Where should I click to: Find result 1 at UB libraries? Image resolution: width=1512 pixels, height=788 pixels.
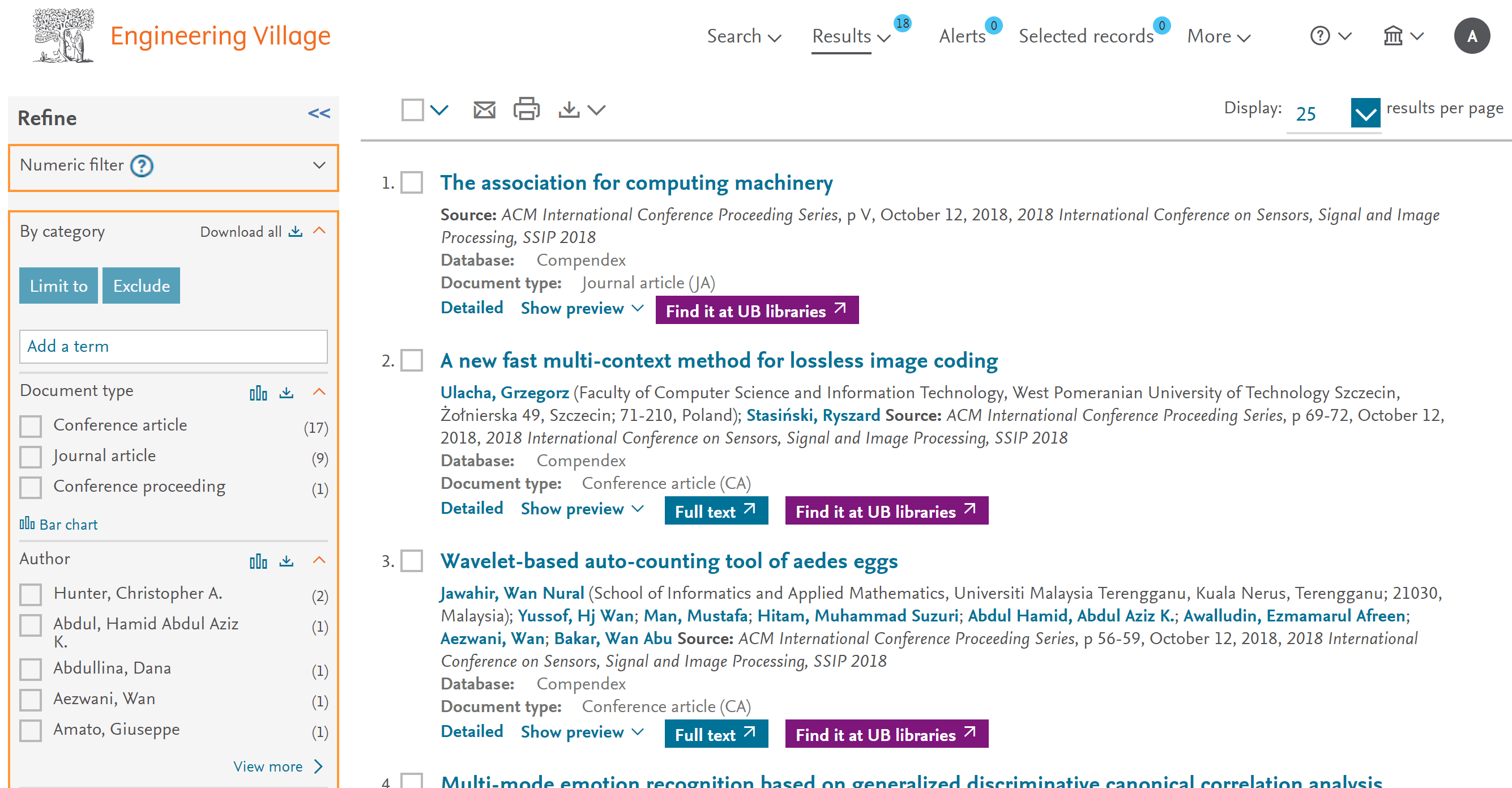tap(757, 310)
